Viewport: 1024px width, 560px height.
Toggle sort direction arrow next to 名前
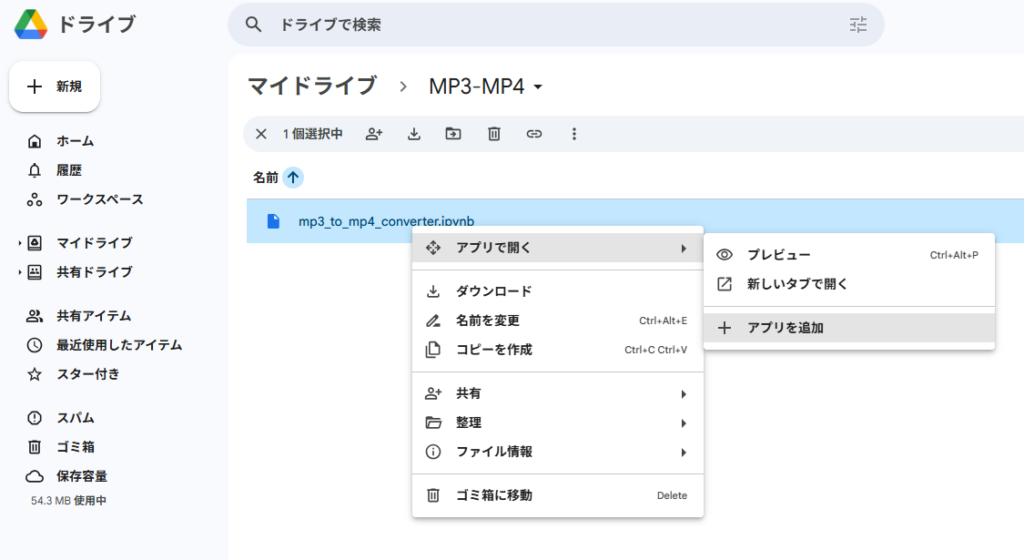click(293, 177)
